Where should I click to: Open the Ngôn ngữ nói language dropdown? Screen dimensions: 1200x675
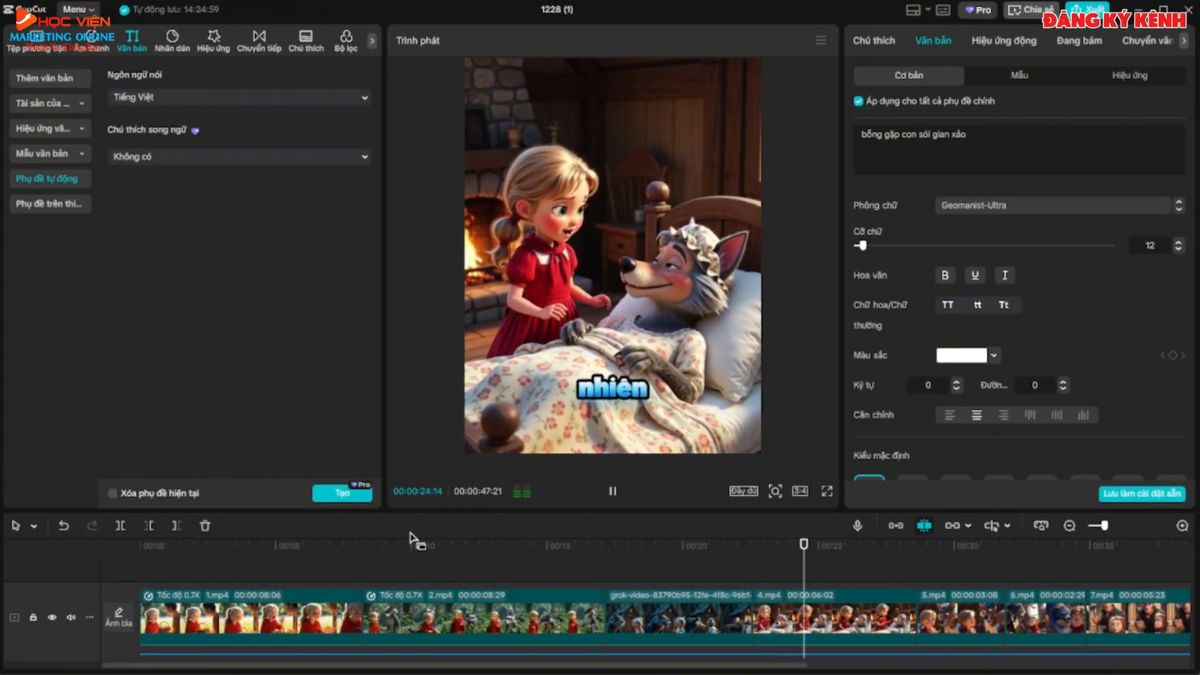pyautogui.click(x=238, y=97)
